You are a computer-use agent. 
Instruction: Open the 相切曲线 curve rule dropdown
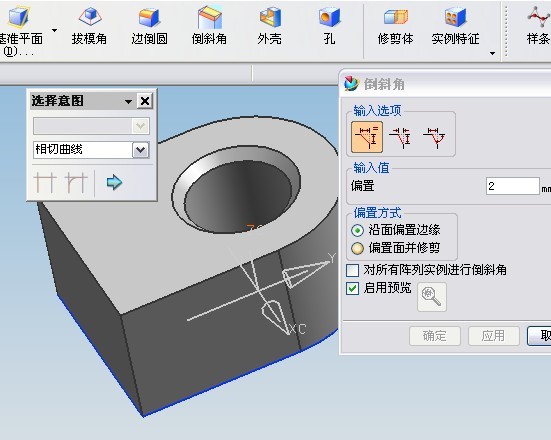pos(141,150)
